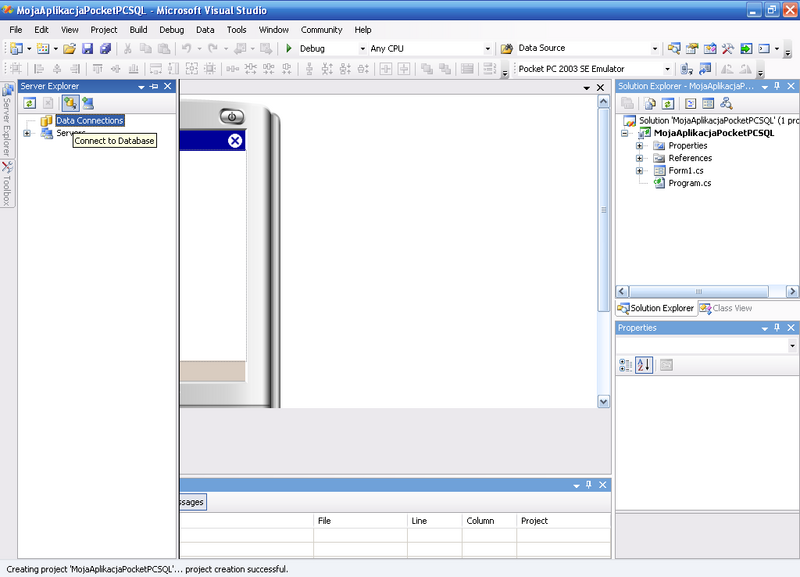
Task: Sort error list by Line column
Action: pos(435,521)
